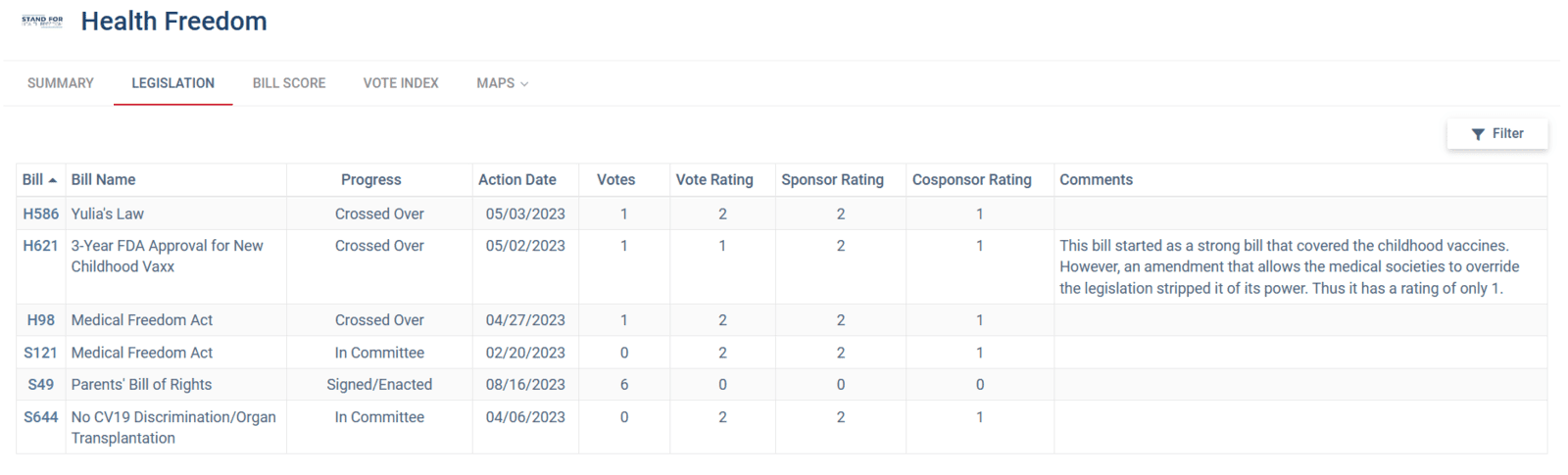Select the Legislation tab
Screen dimensions: 1568x475
(x=173, y=83)
